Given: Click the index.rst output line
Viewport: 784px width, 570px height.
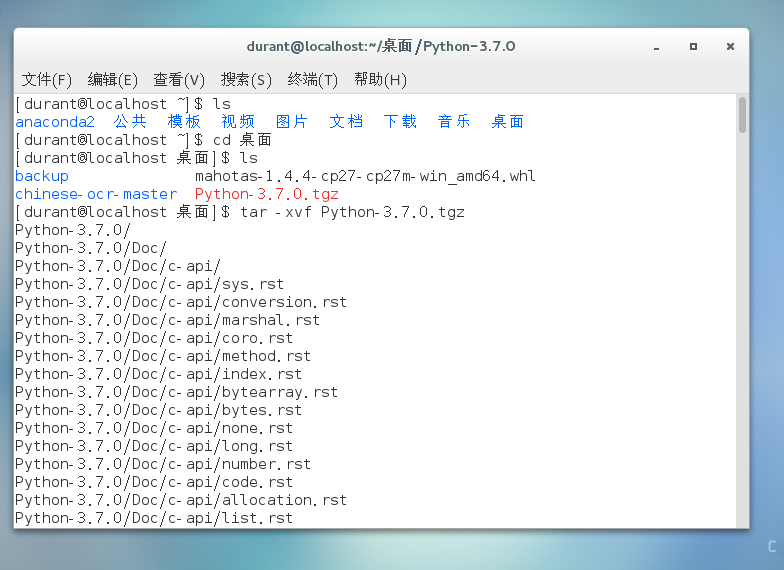Looking at the screenshot, I should 158,374.
